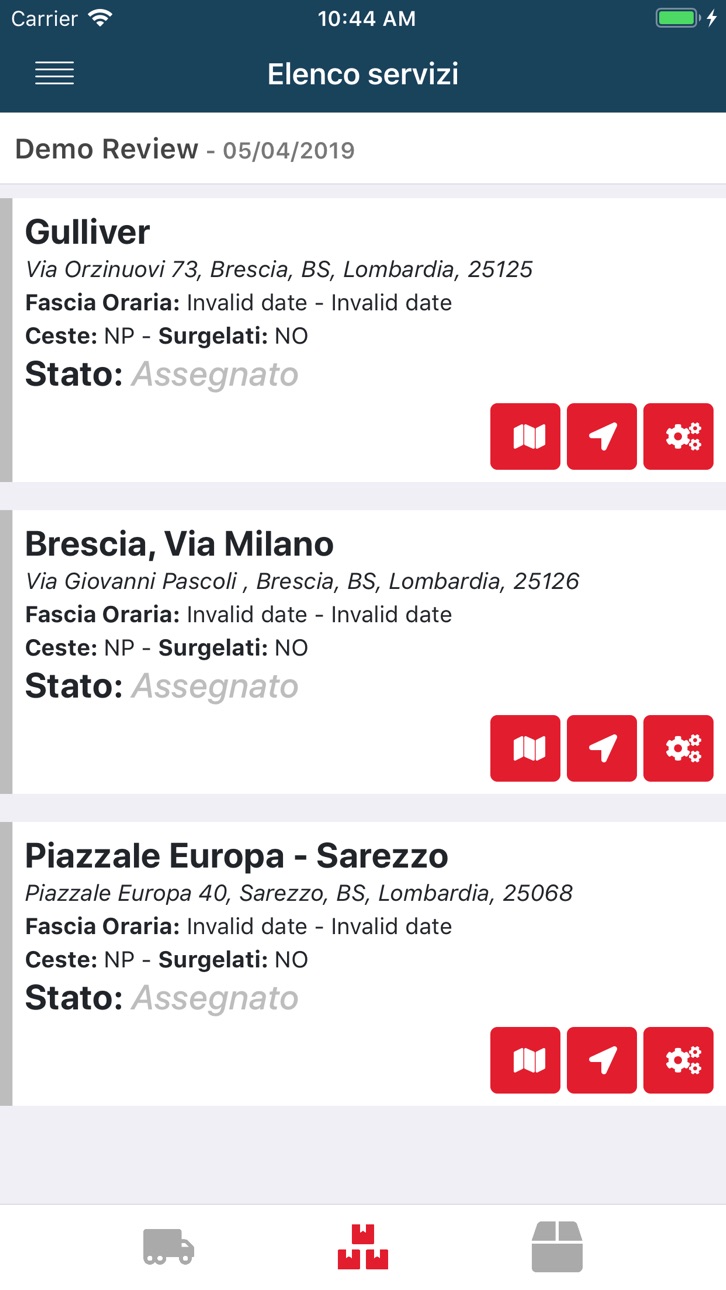Open settings gears for Gulliver service
The width and height of the screenshot is (726, 1290).
click(x=679, y=436)
